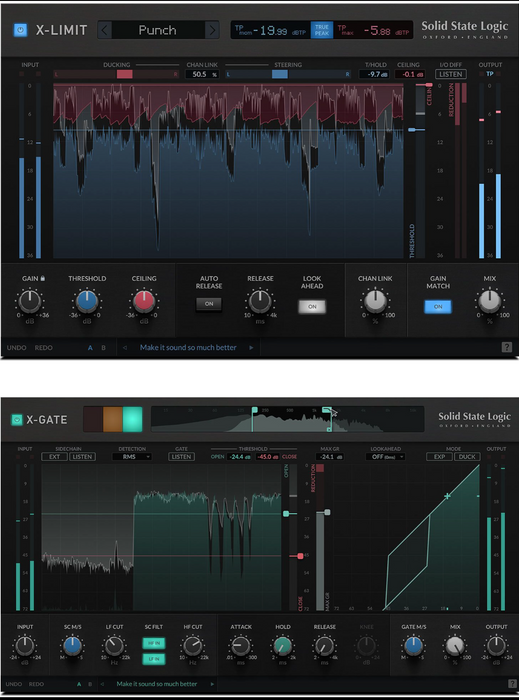Click the X-Gate Input knob
This screenshot has width=519, height=700.
[25, 646]
